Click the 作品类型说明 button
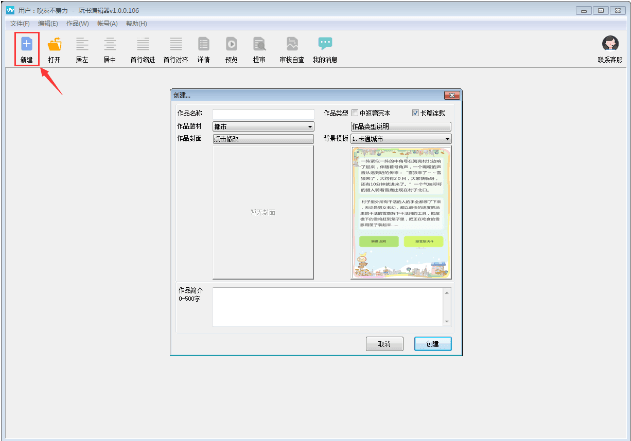Viewport: 631px width, 441px height. (x=401, y=127)
